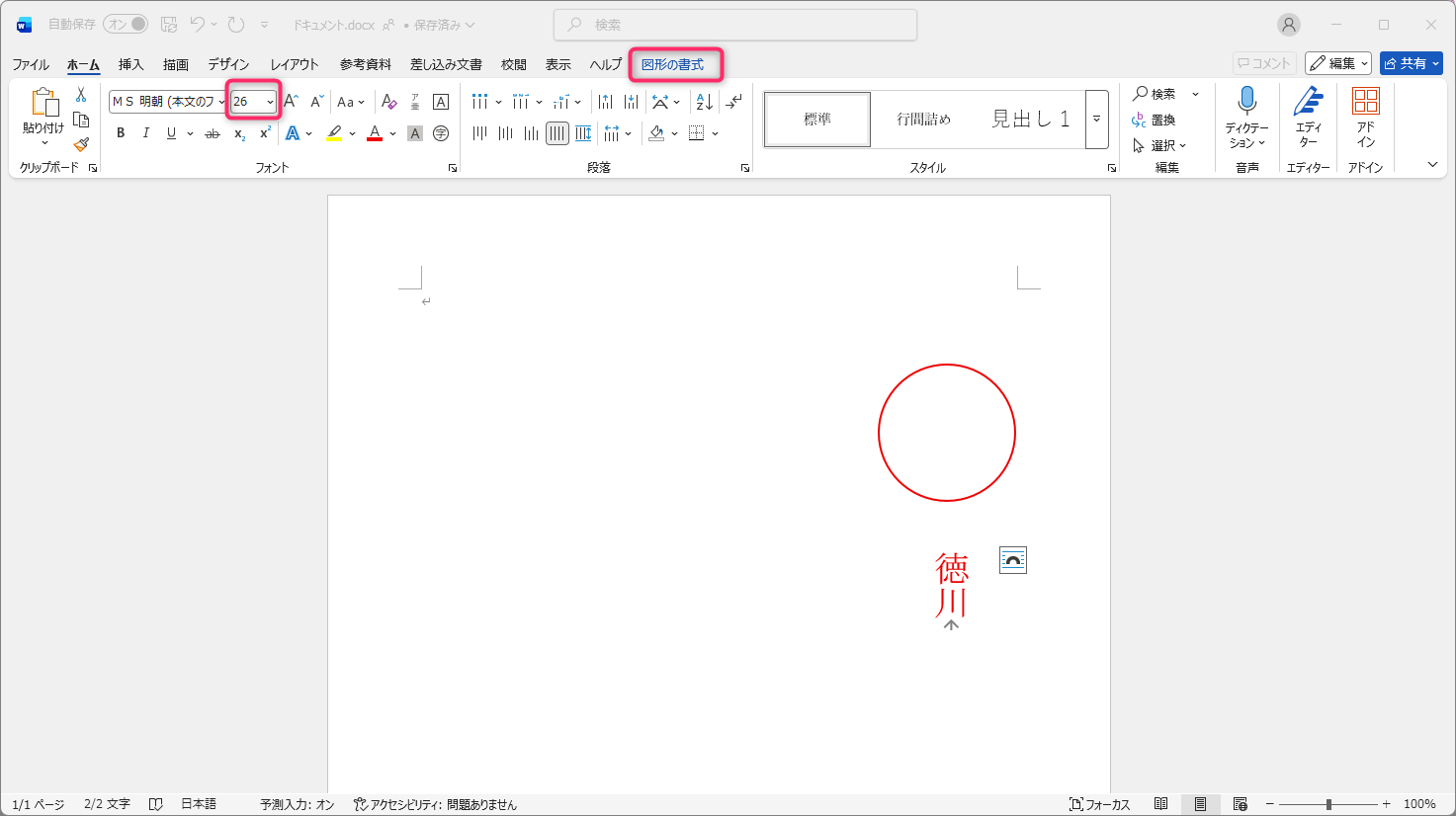The image size is (1456, 816).
Task: Click the 置換 replace button
Action: click(x=1155, y=120)
